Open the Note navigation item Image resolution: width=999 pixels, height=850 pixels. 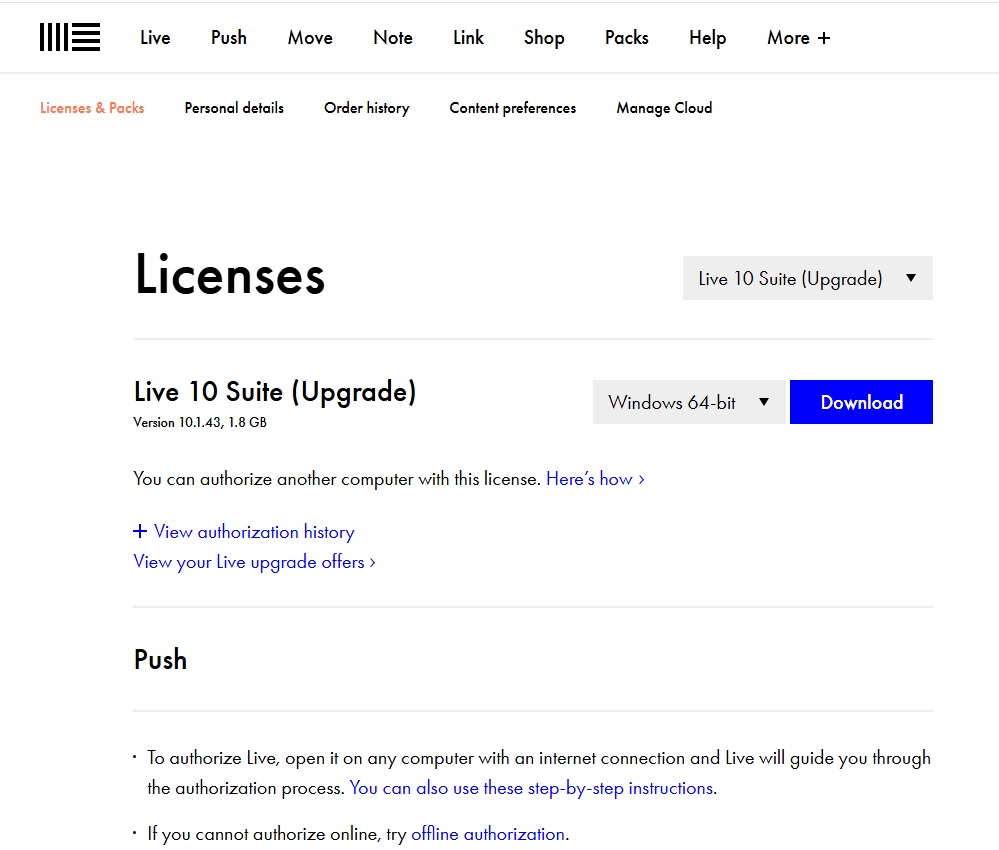(x=392, y=38)
